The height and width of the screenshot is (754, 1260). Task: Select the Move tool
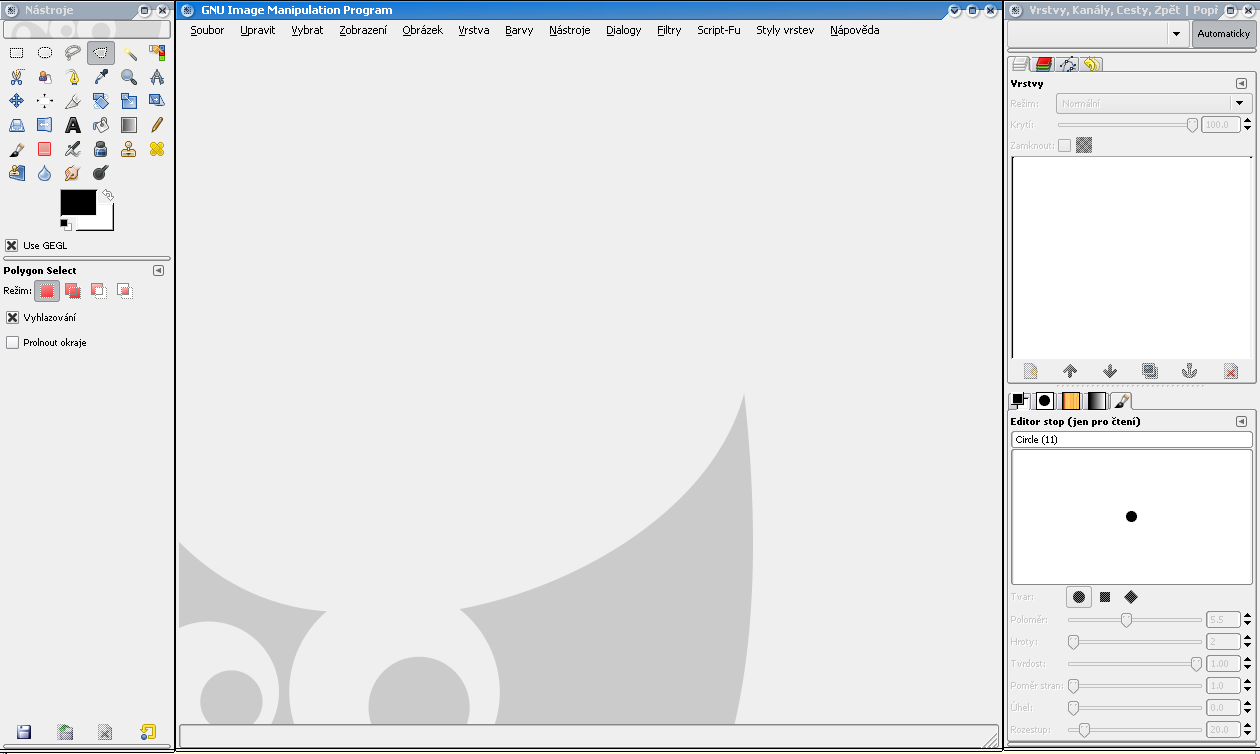17,101
